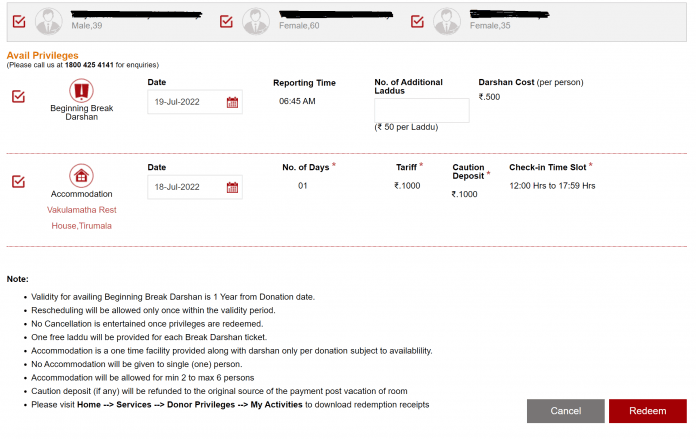Click the Darshan date field 19-Jul-2022
The width and height of the screenshot is (696, 439).
pos(185,102)
